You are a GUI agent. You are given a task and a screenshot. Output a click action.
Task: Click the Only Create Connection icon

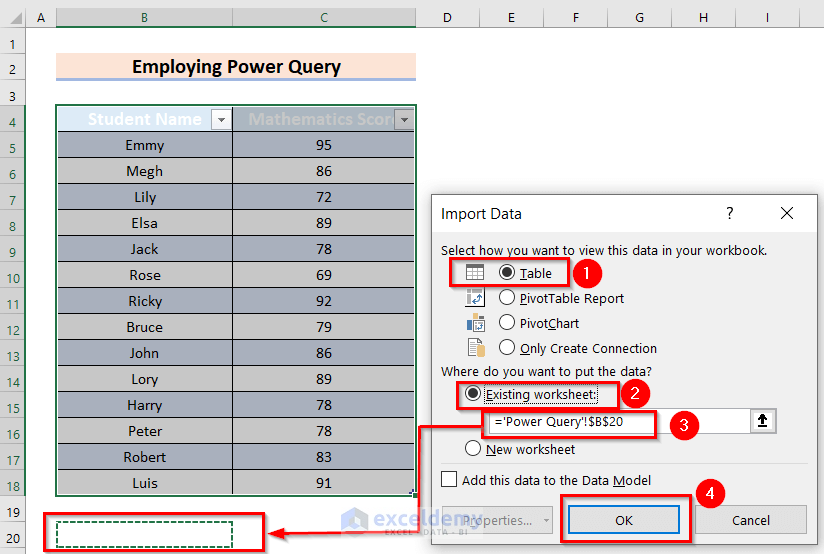click(x=476, y=348)
